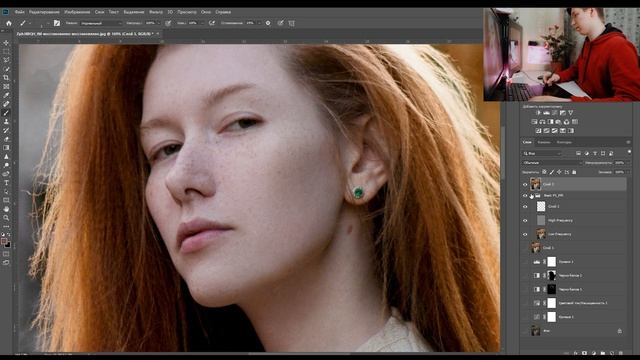Create new group folder icon

coord(603,353)
